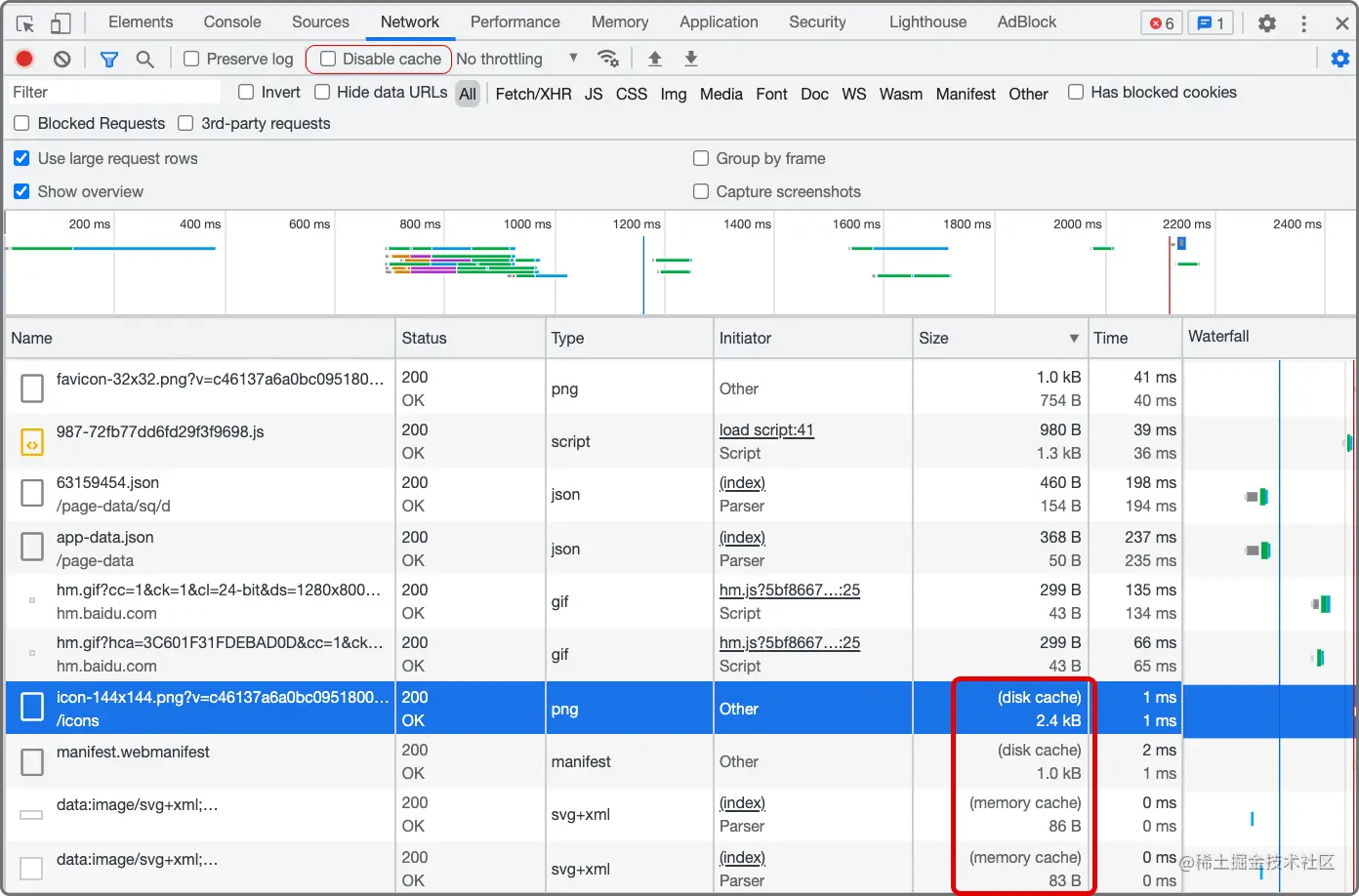Enable the Disable cache checkbox
The image size is (1359, 896).
[329, 59]
